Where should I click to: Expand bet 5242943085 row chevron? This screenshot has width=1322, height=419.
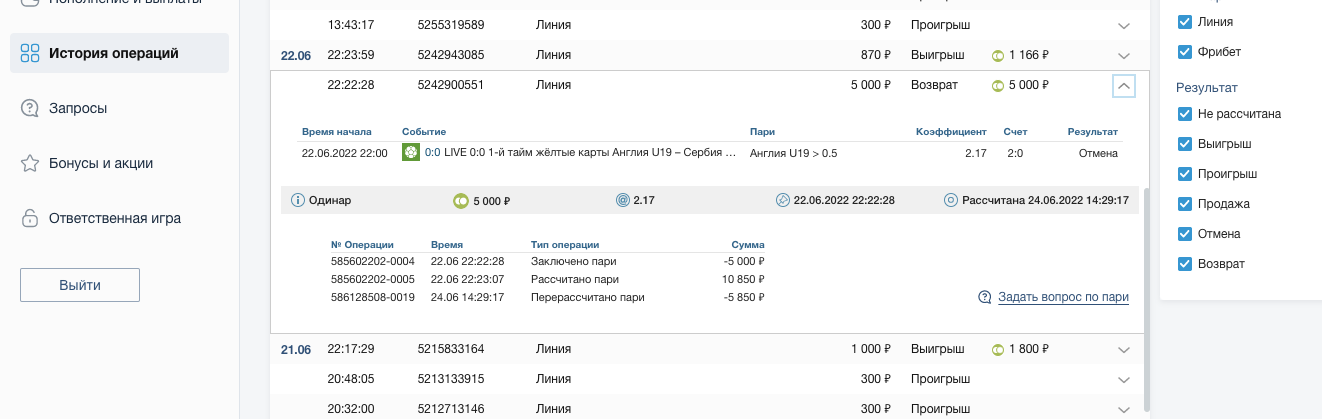tap(1123, 55)
